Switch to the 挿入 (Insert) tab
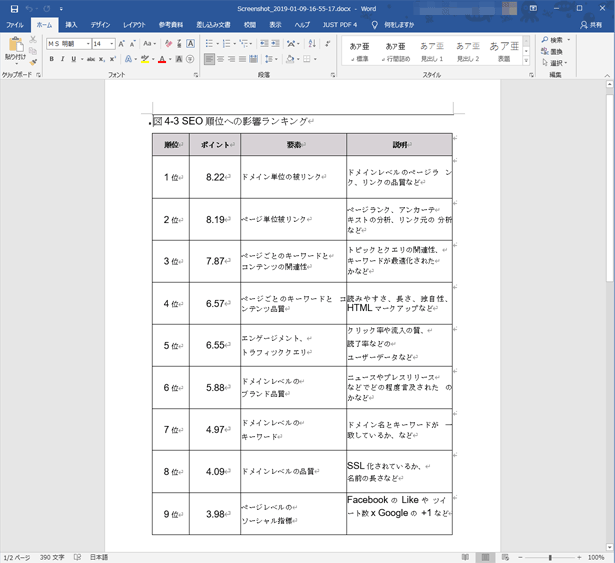This screenshot has width=615, height=563. (x=71, y=25)
